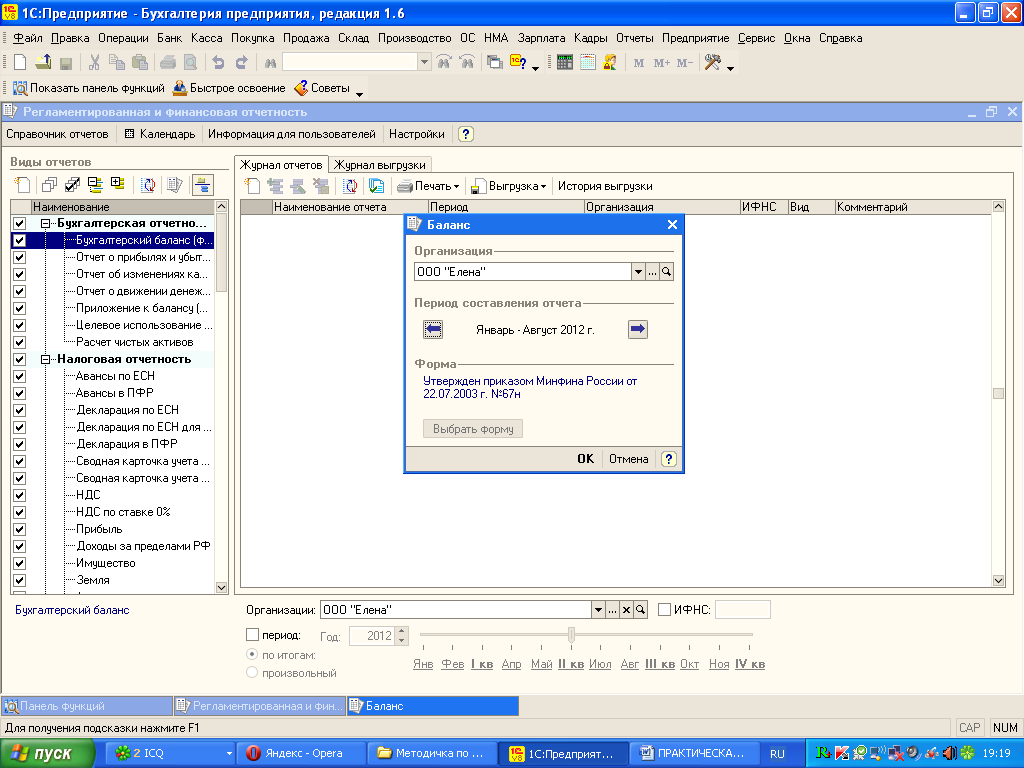
Task: Toggle checkbox for Бухгалтерский баланс row
Action: click(x=20, y=240)
